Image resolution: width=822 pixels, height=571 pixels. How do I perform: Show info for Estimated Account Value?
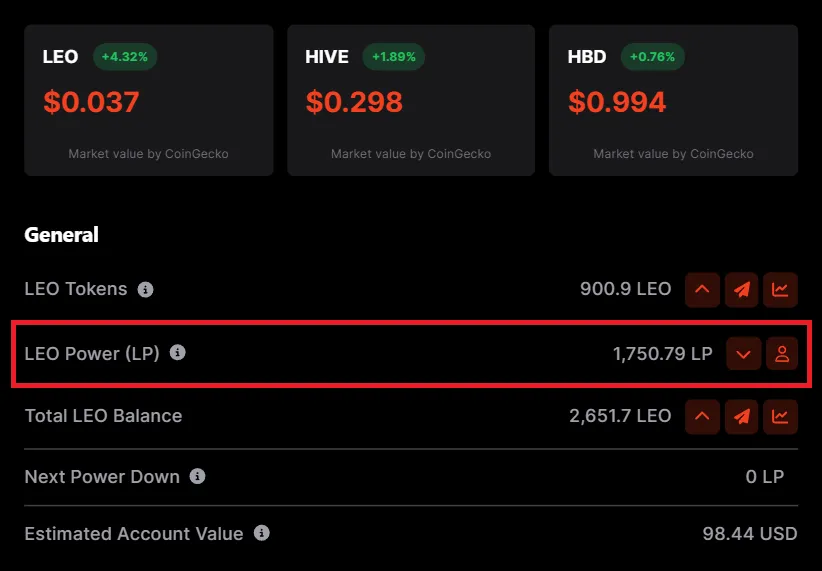[262, 533]
